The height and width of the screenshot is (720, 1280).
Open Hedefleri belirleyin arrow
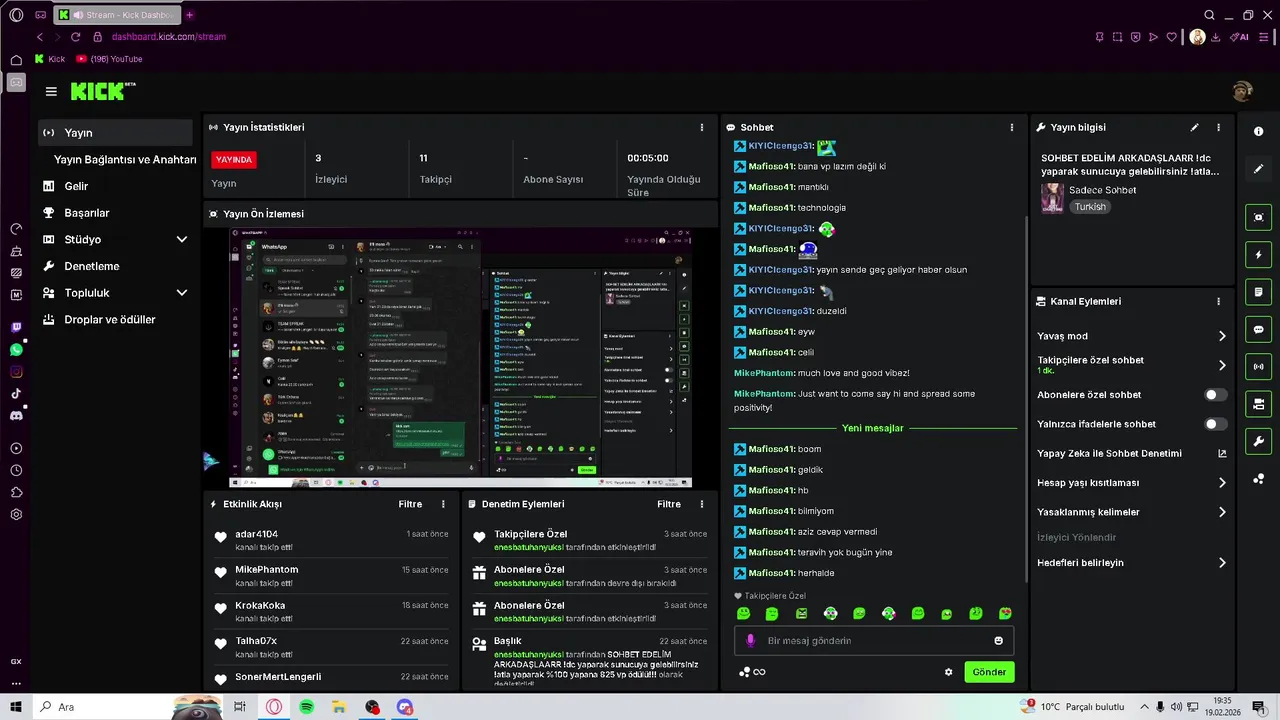[x=1221, y=563]
